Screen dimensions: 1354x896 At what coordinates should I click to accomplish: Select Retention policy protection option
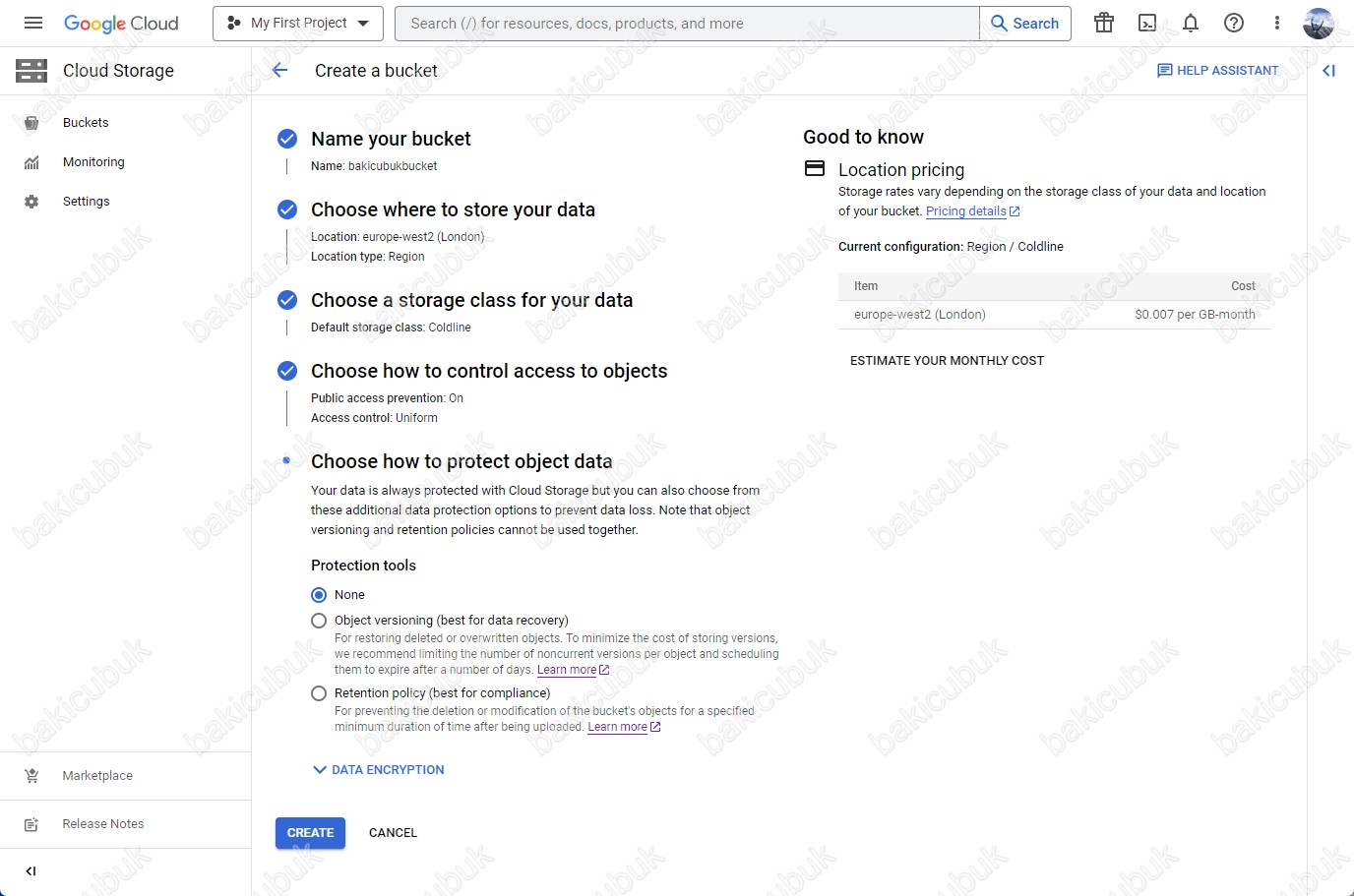pos(319,693)
